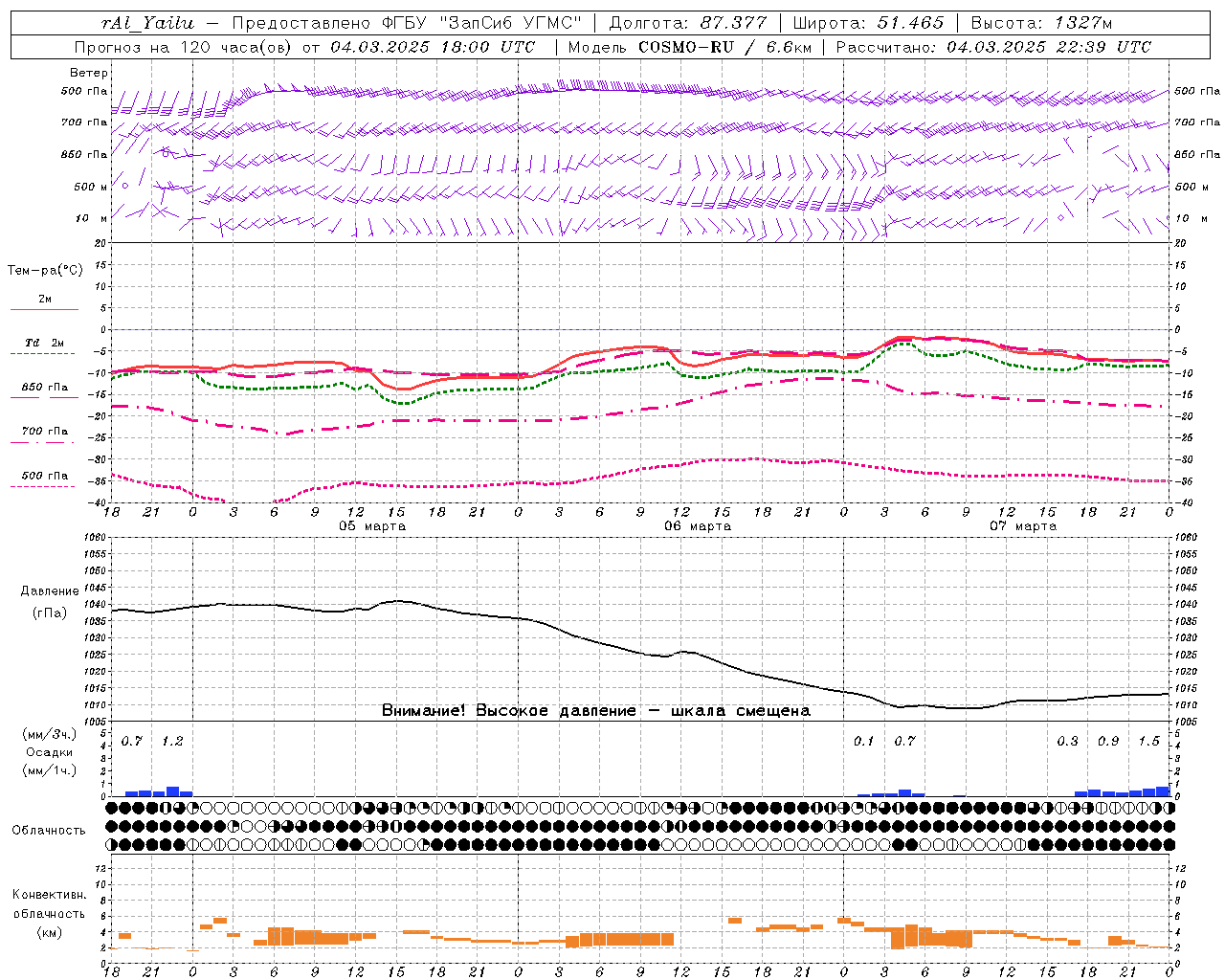Select the Прогноз на 120 часа(ов) text
1225x980 pixels.
click(183, 47)
